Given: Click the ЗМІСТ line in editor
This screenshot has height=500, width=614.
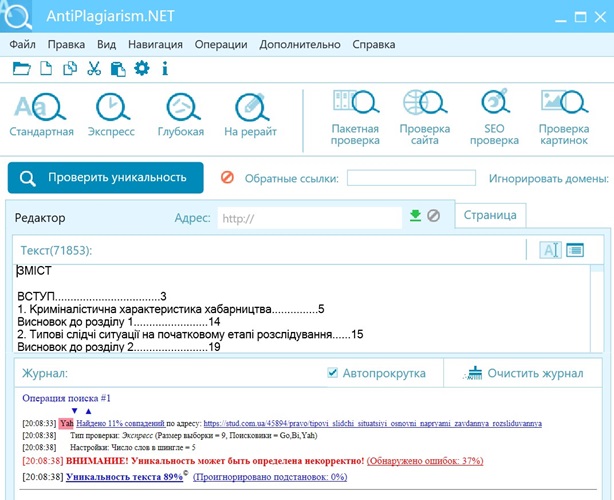Looking at the screenshot, I should pos(34,271).
